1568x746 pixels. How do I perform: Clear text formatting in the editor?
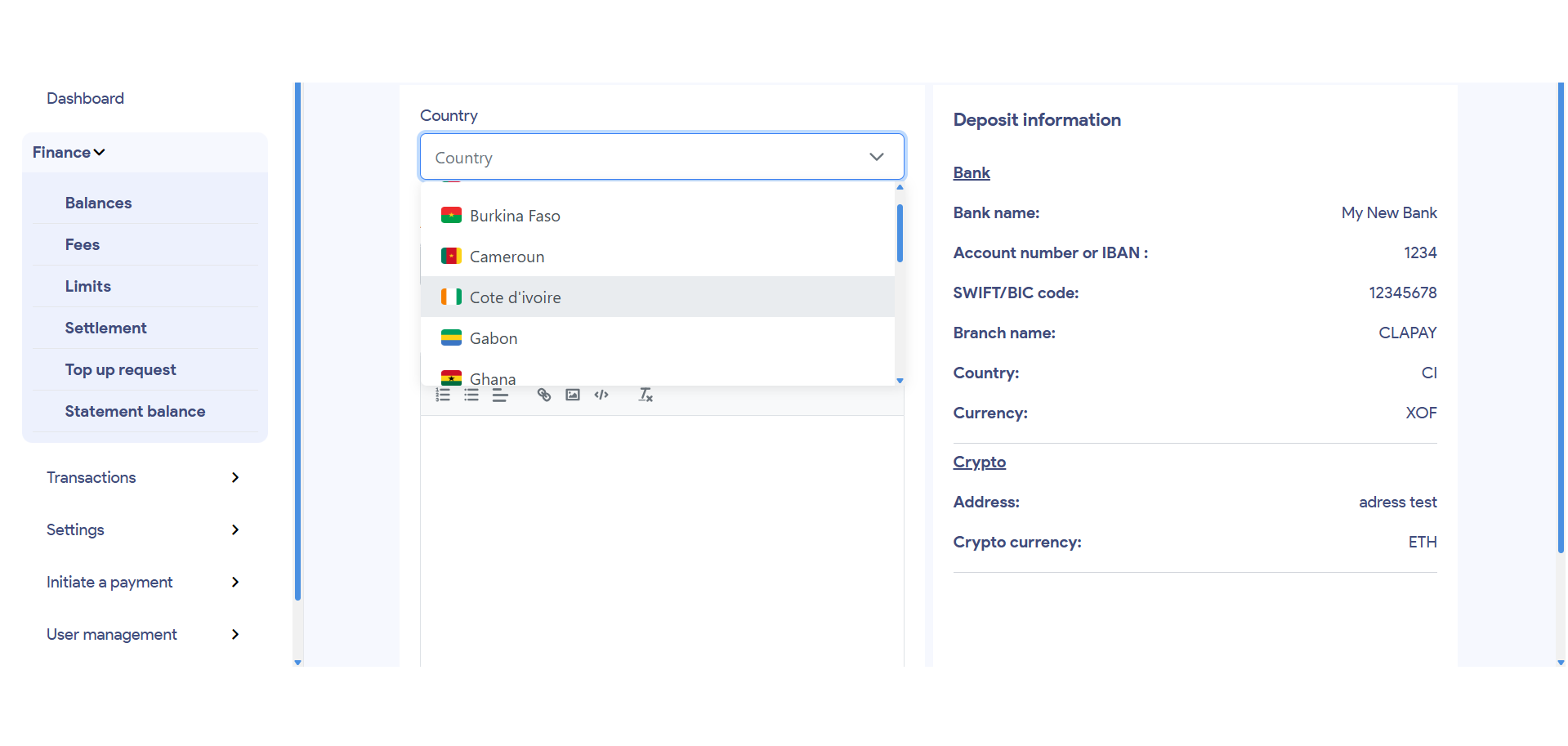pyautogui.click(x=646, y=395)
